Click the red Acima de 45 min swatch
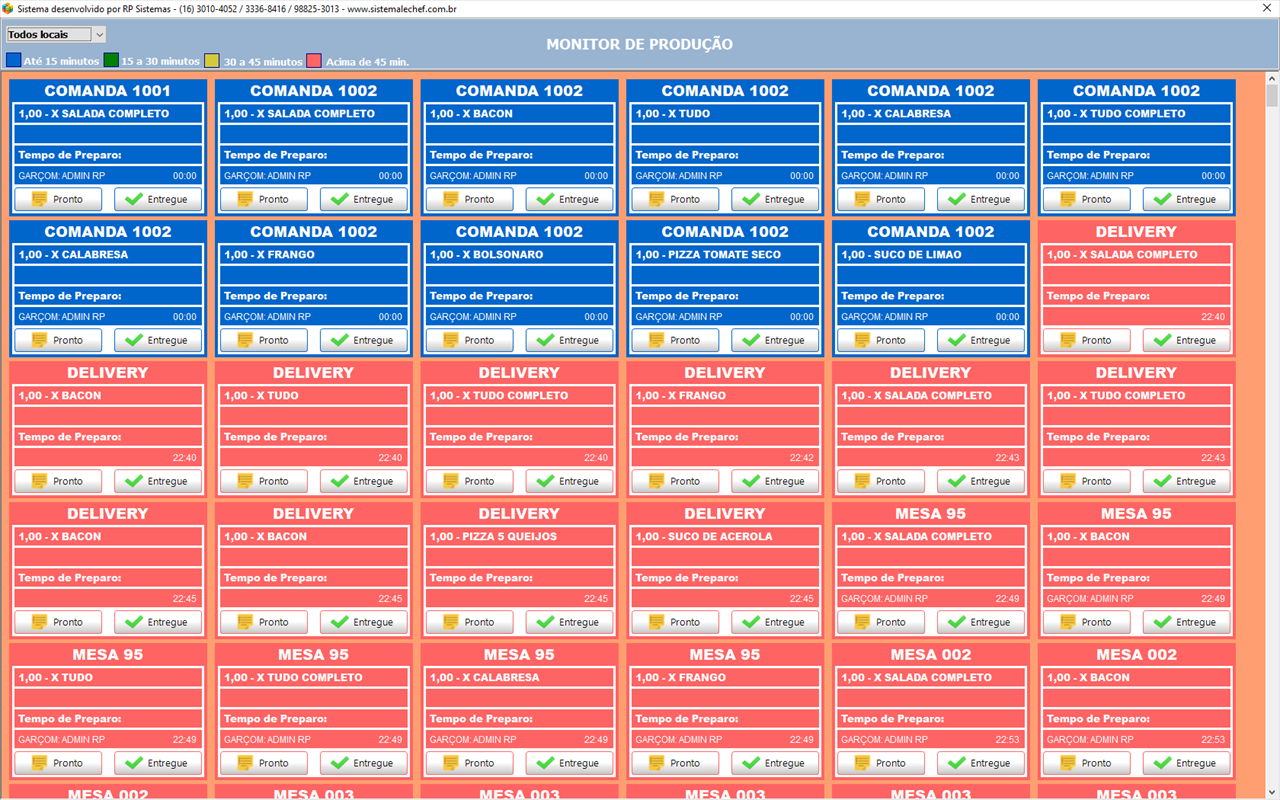This screenshot has width=1280, height=800. [314, 61]
